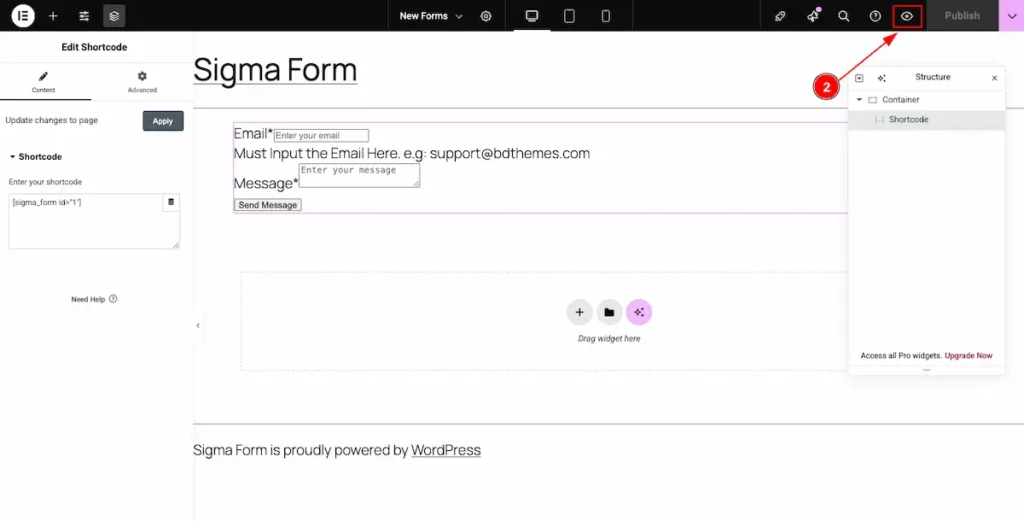Click the Enter your email field
1024x521 pixels.
(x=321, y=135)
